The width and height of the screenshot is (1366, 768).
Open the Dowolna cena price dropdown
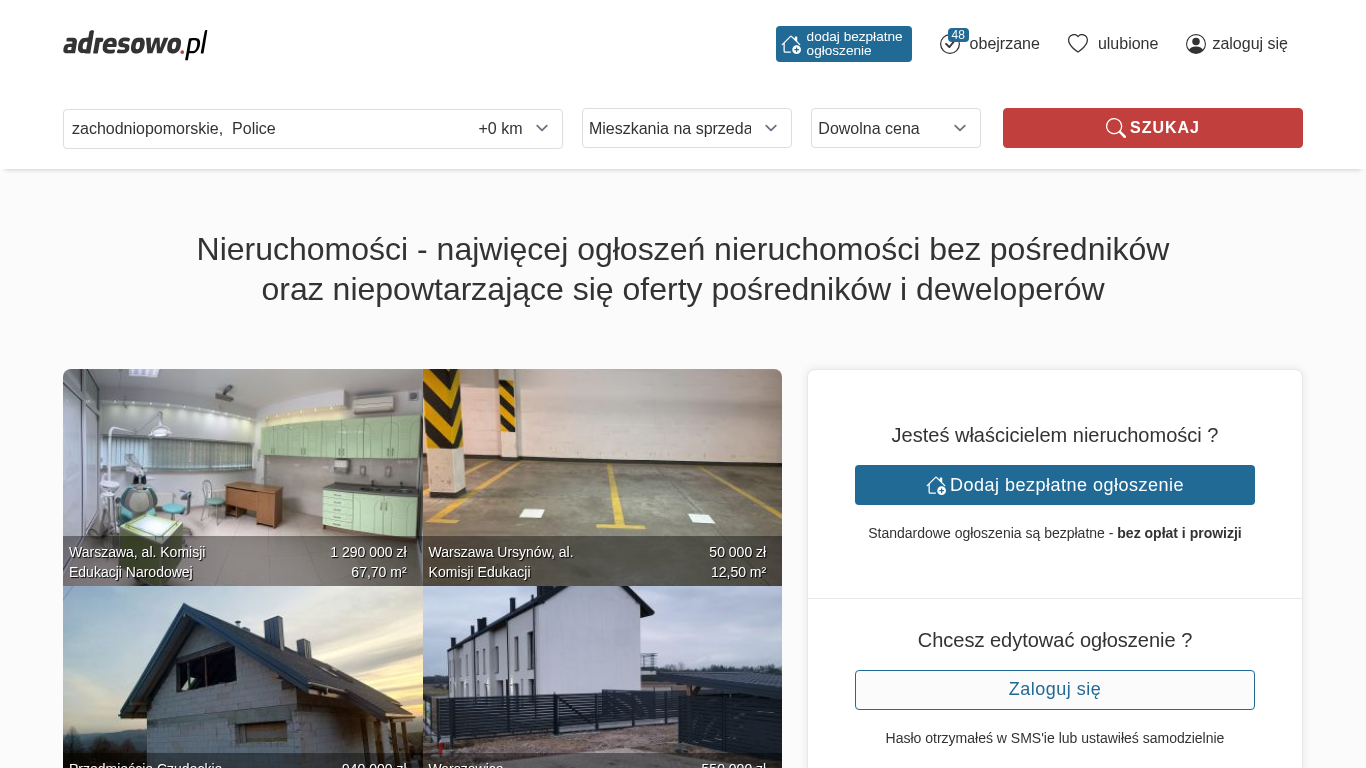tap(895, 128)
